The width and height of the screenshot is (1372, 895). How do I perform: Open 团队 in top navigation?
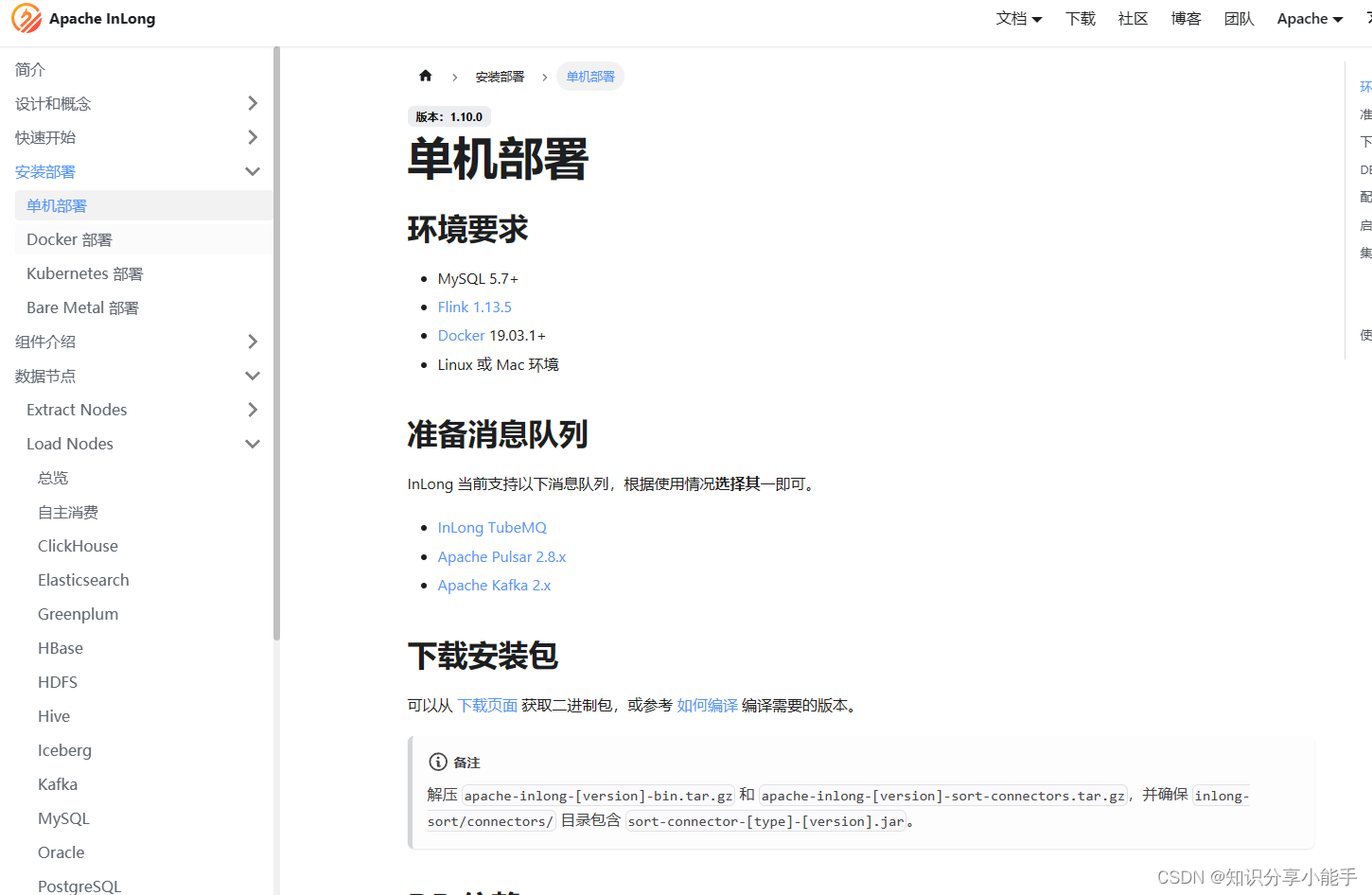(x=1239, y=19)
